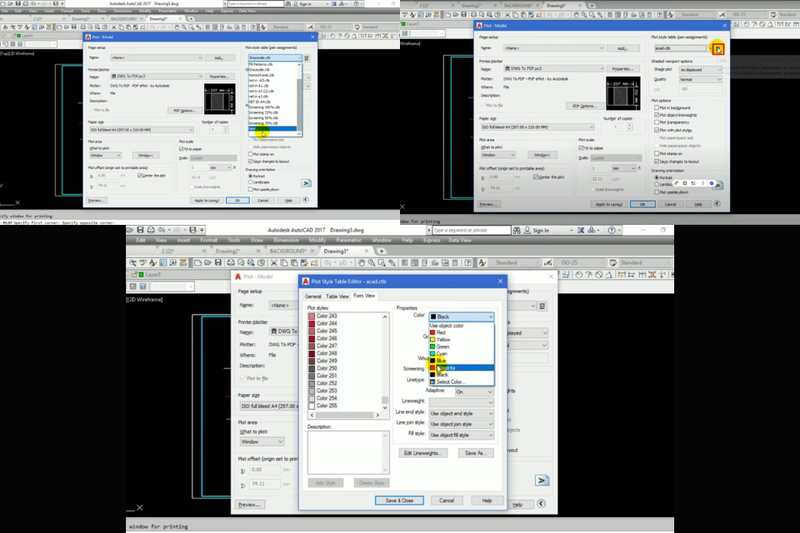
Task: Open Line end style dropdown
Action: (x=461, y=414)
